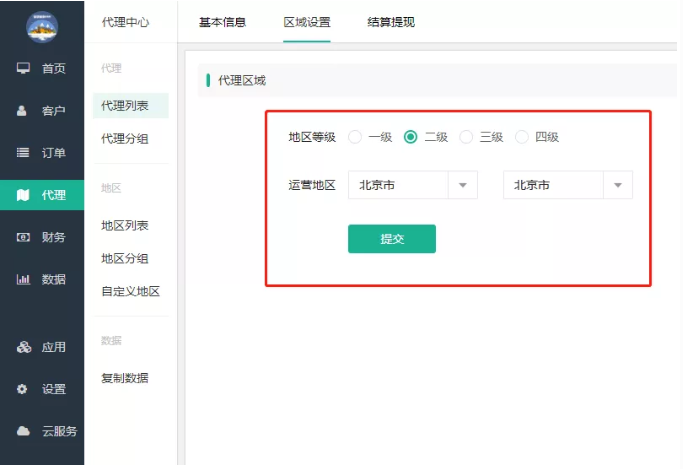683x469 pixels.
Task: Click the first dropdown's arrow caret
Action: tap(463, 186)
